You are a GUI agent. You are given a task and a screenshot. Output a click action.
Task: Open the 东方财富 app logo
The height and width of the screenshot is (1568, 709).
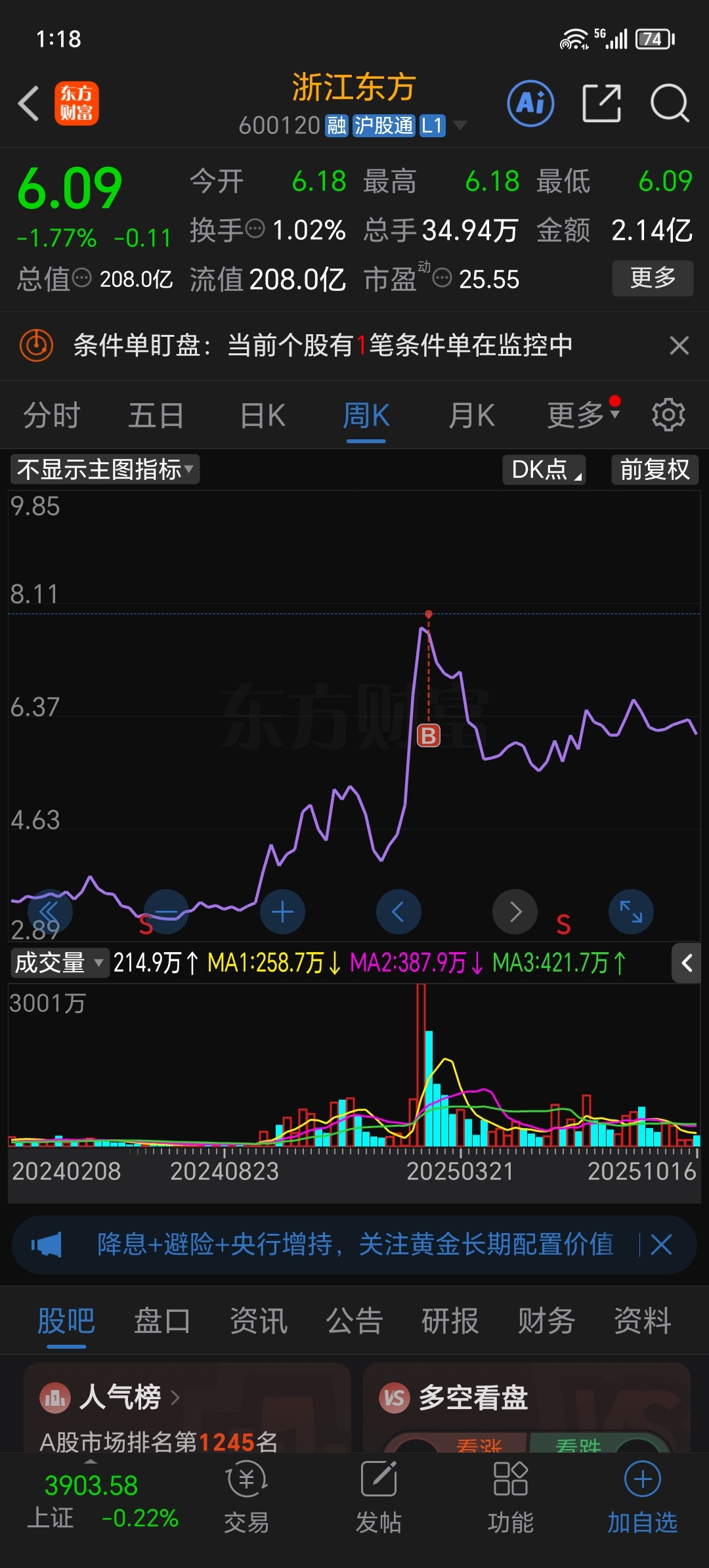[x=76, y=104]
